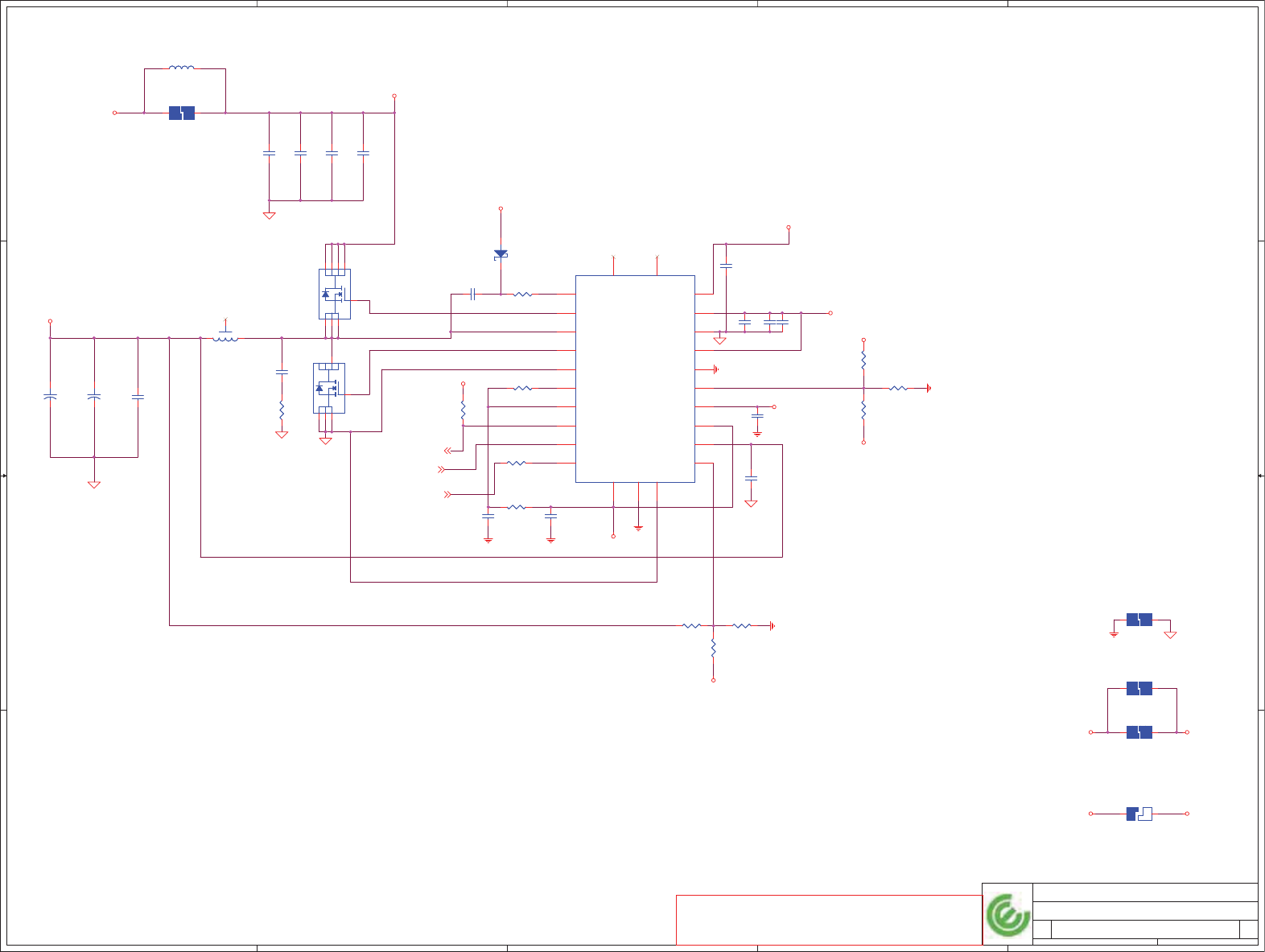Image resolution: width=1265 pixels, height=952 pixels.
Task: Select the capacitor above the snubber resistor
Action: 282,372
